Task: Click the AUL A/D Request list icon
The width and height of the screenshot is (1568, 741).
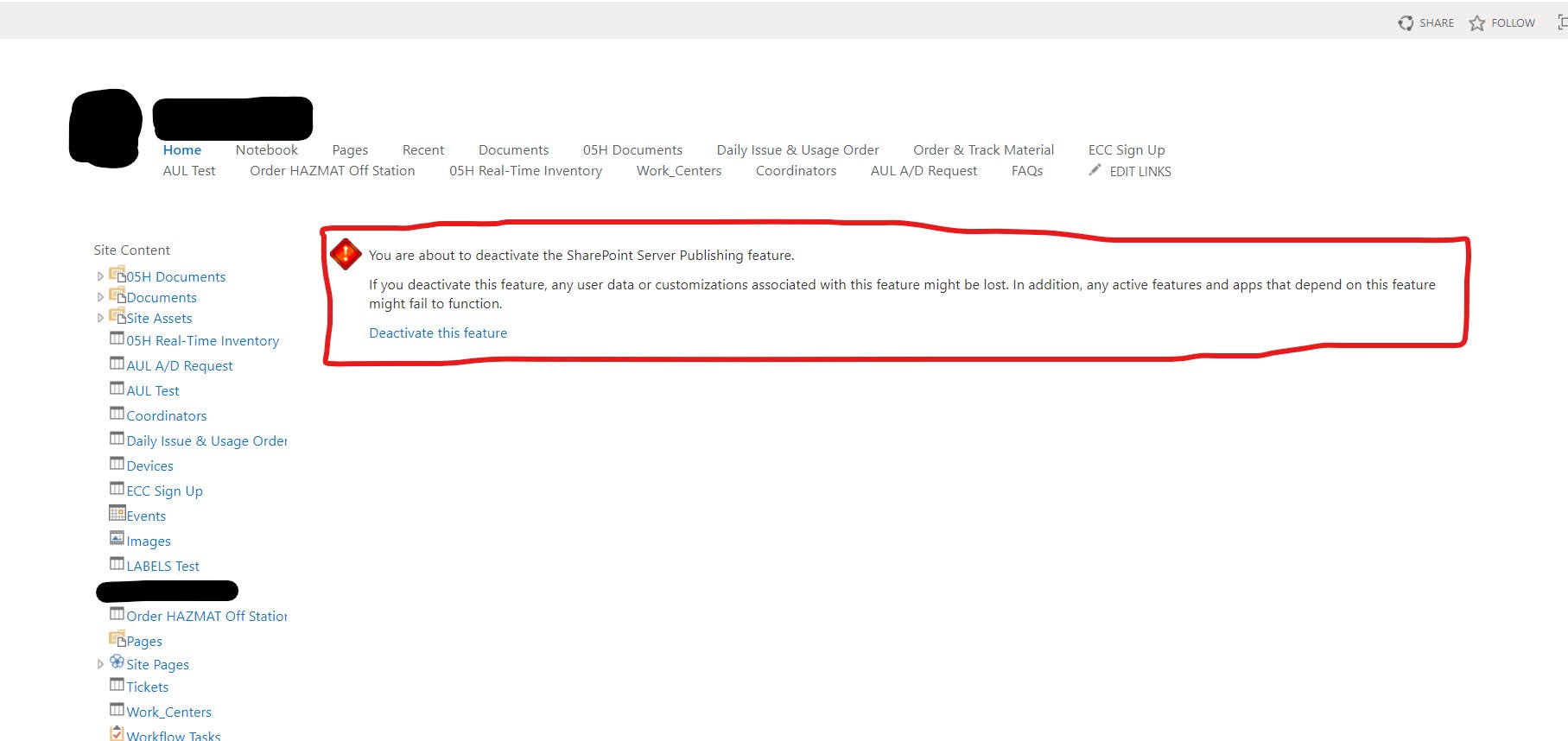Action: [x=117, y=363]
